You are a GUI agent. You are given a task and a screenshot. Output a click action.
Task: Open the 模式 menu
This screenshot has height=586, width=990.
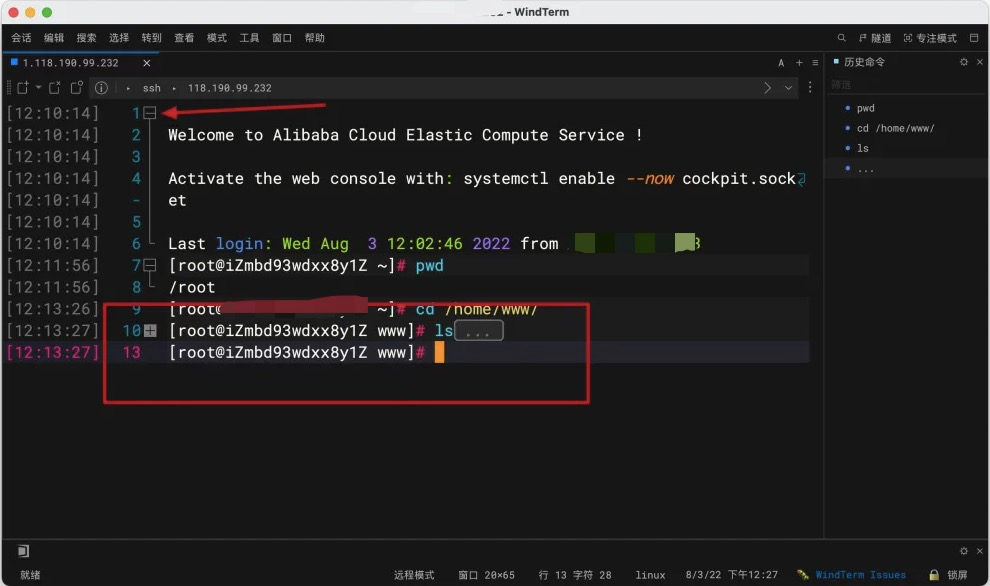pyautogui.click(x=217, y=38)
